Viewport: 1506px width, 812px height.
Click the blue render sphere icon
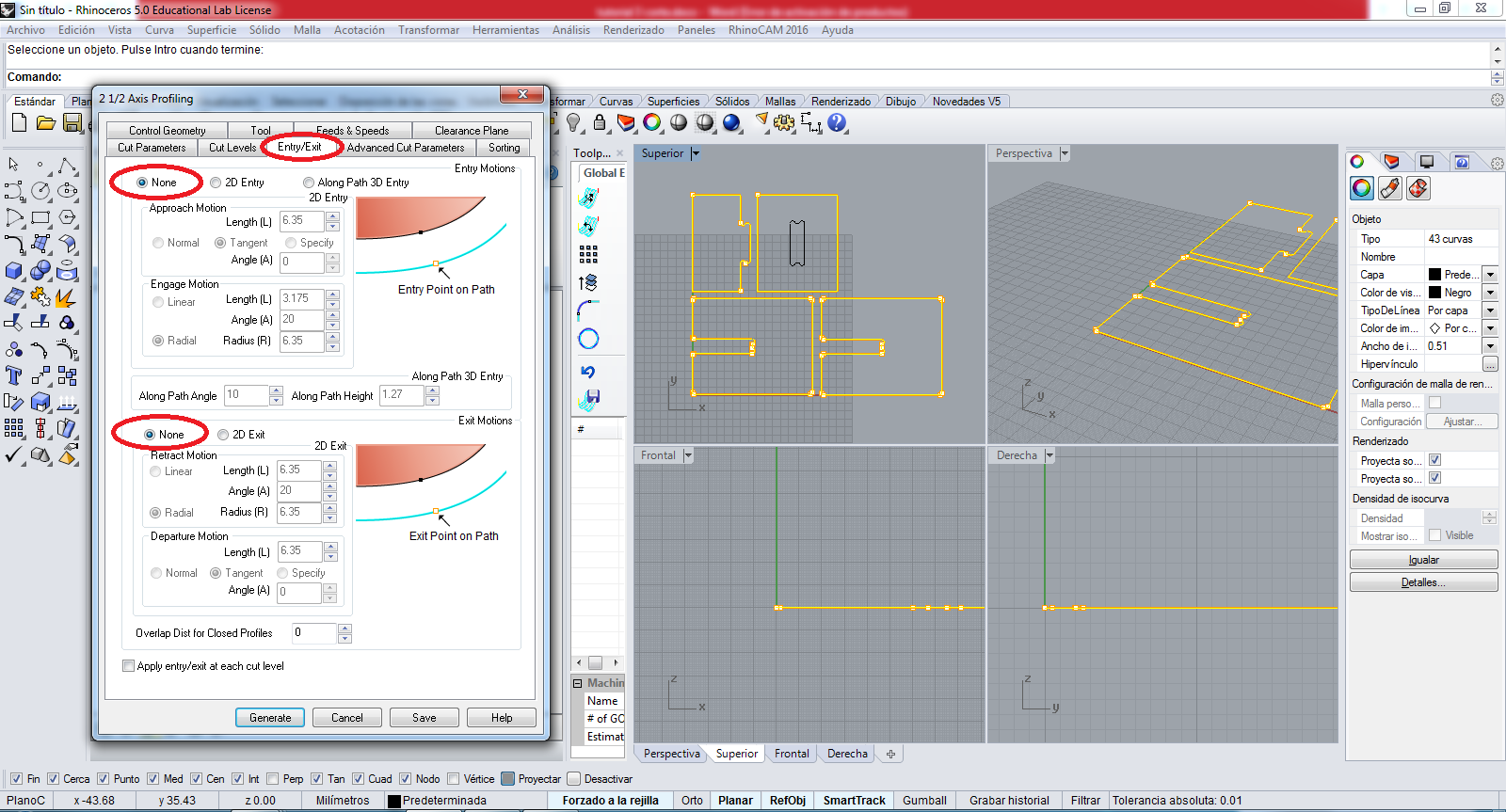[731, 122]
